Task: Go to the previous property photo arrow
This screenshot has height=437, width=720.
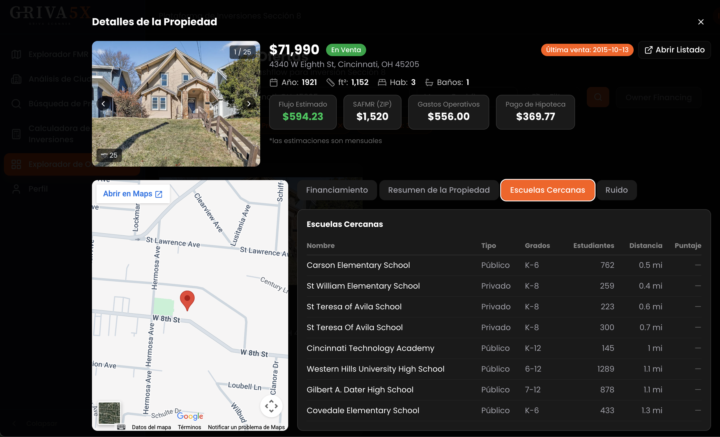Action: click(103, 104)
